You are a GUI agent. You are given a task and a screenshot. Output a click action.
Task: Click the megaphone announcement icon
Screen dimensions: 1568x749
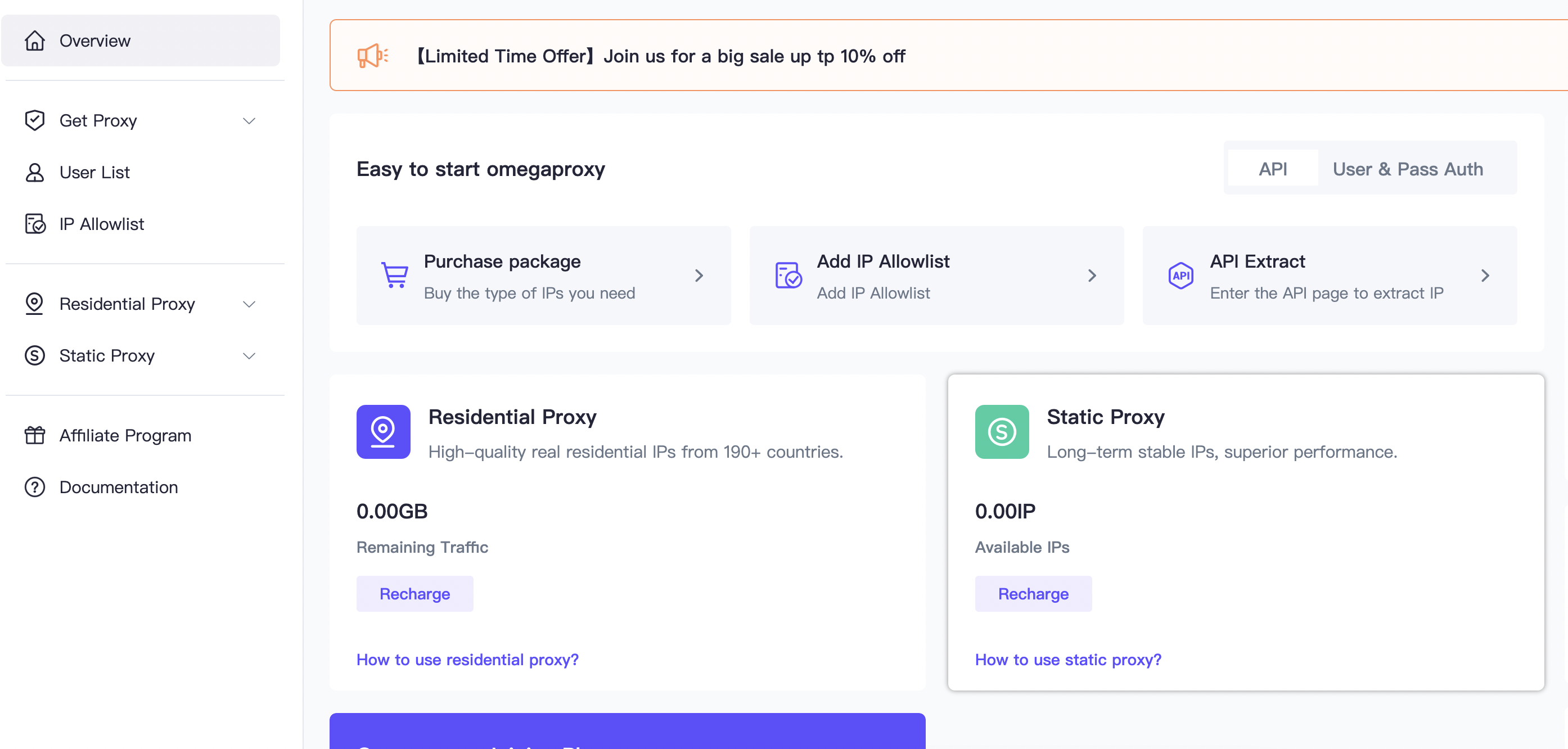tap(372, 56)
